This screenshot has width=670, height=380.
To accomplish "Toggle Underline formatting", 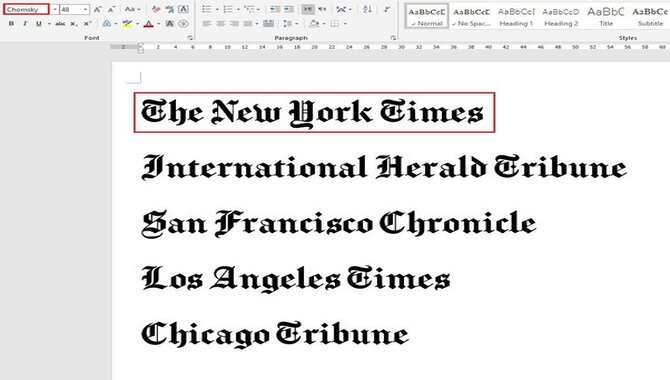I will (38, 24).
